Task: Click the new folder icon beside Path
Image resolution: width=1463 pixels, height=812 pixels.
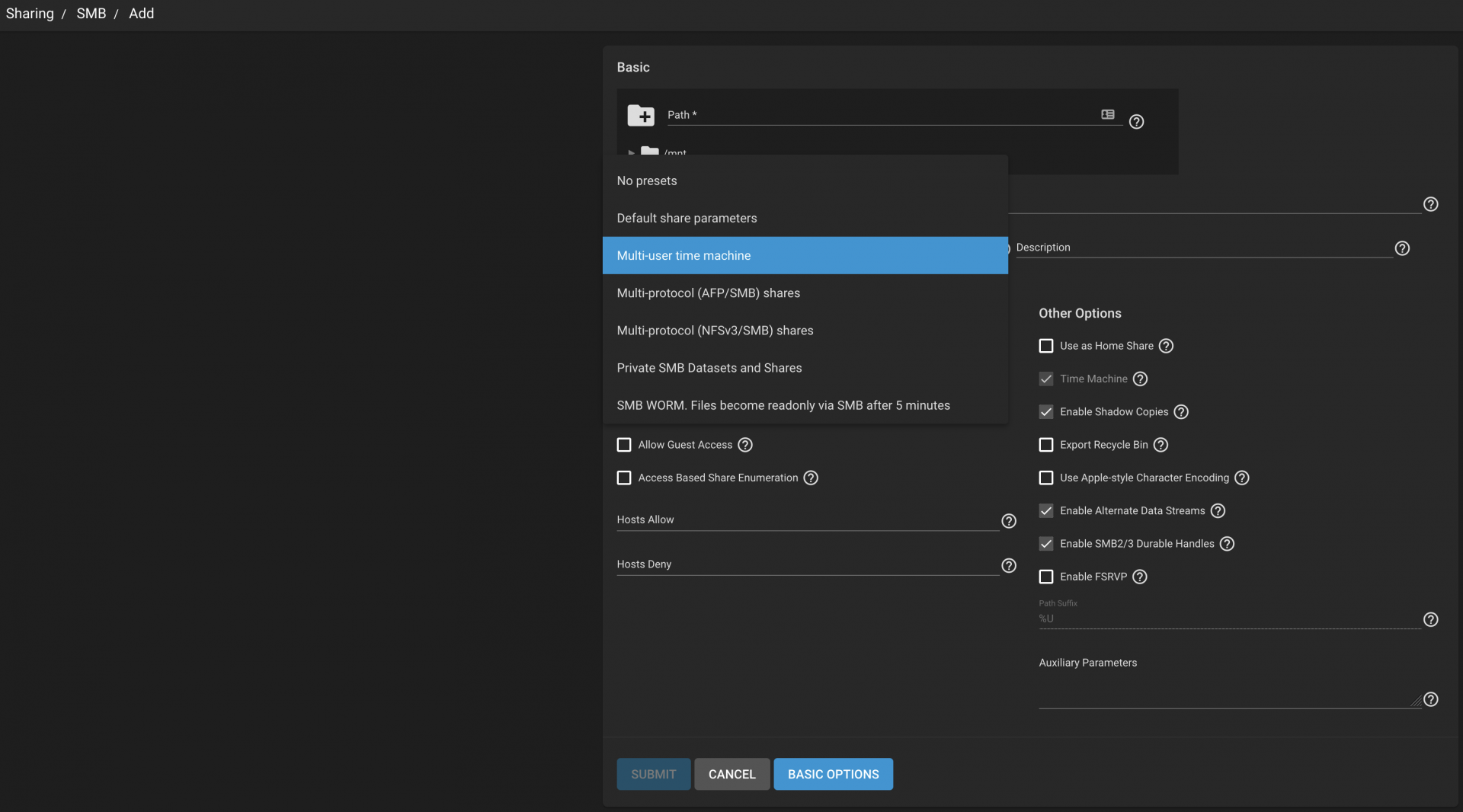Action: tap(641, 116)
